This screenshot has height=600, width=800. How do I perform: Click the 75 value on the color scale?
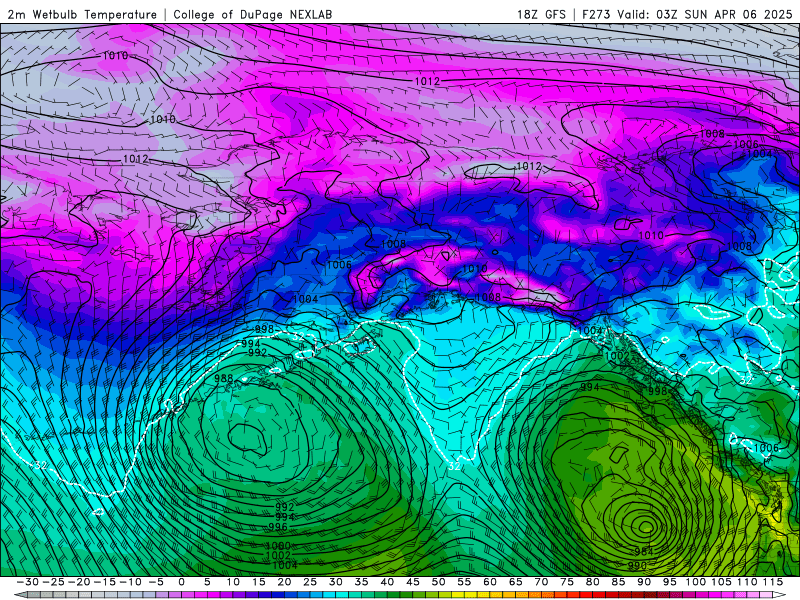point(567,582)
